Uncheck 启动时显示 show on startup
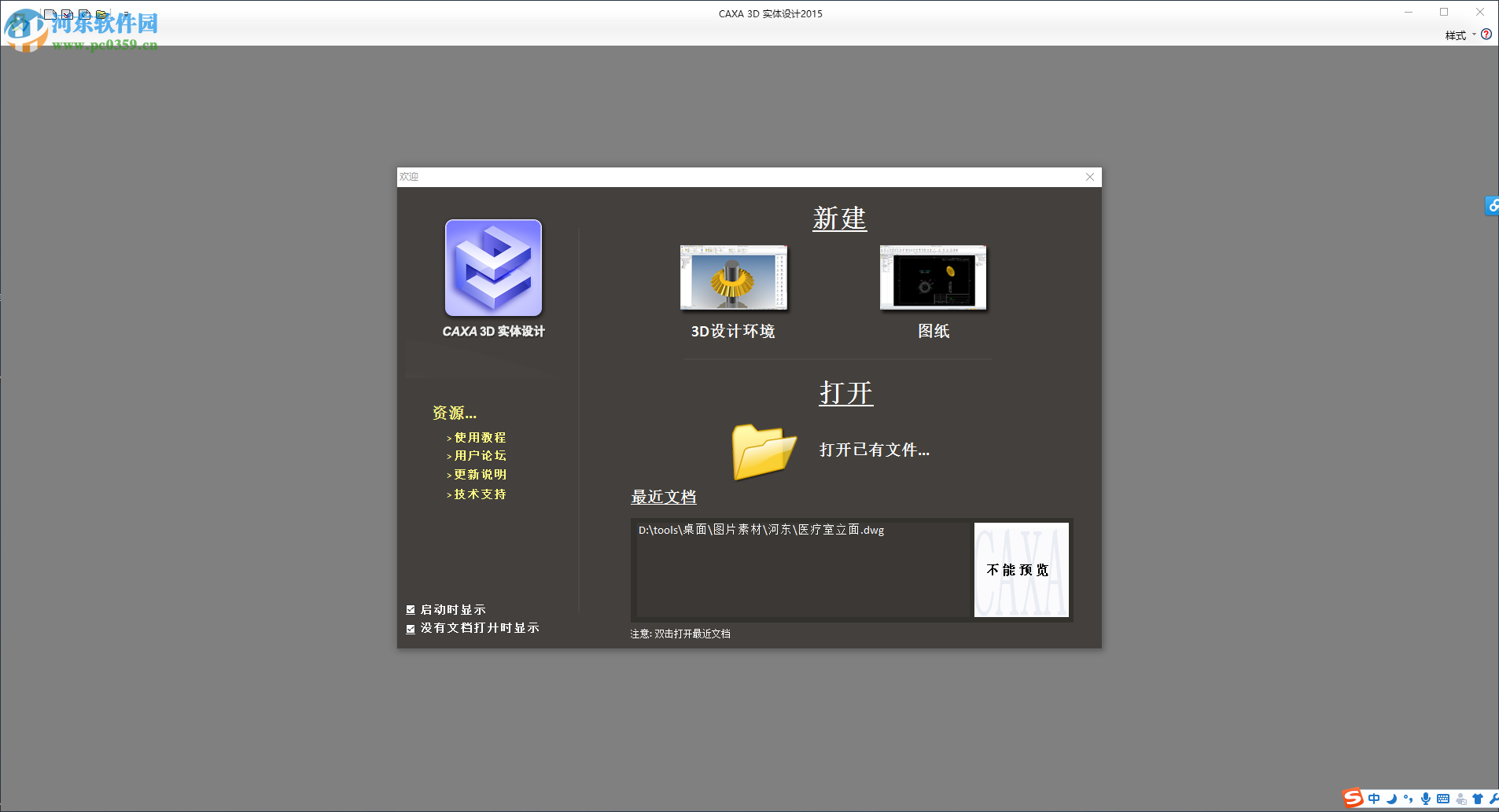The image size is (1499, 812). (411, 608)
